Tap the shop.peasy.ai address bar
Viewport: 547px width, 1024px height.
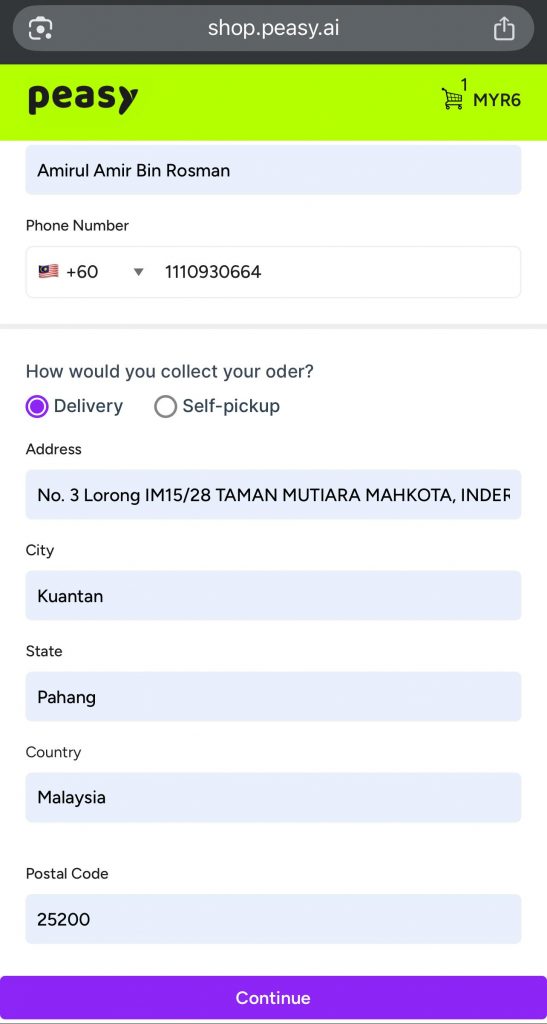pyautogui.click(x=274, y=28)
